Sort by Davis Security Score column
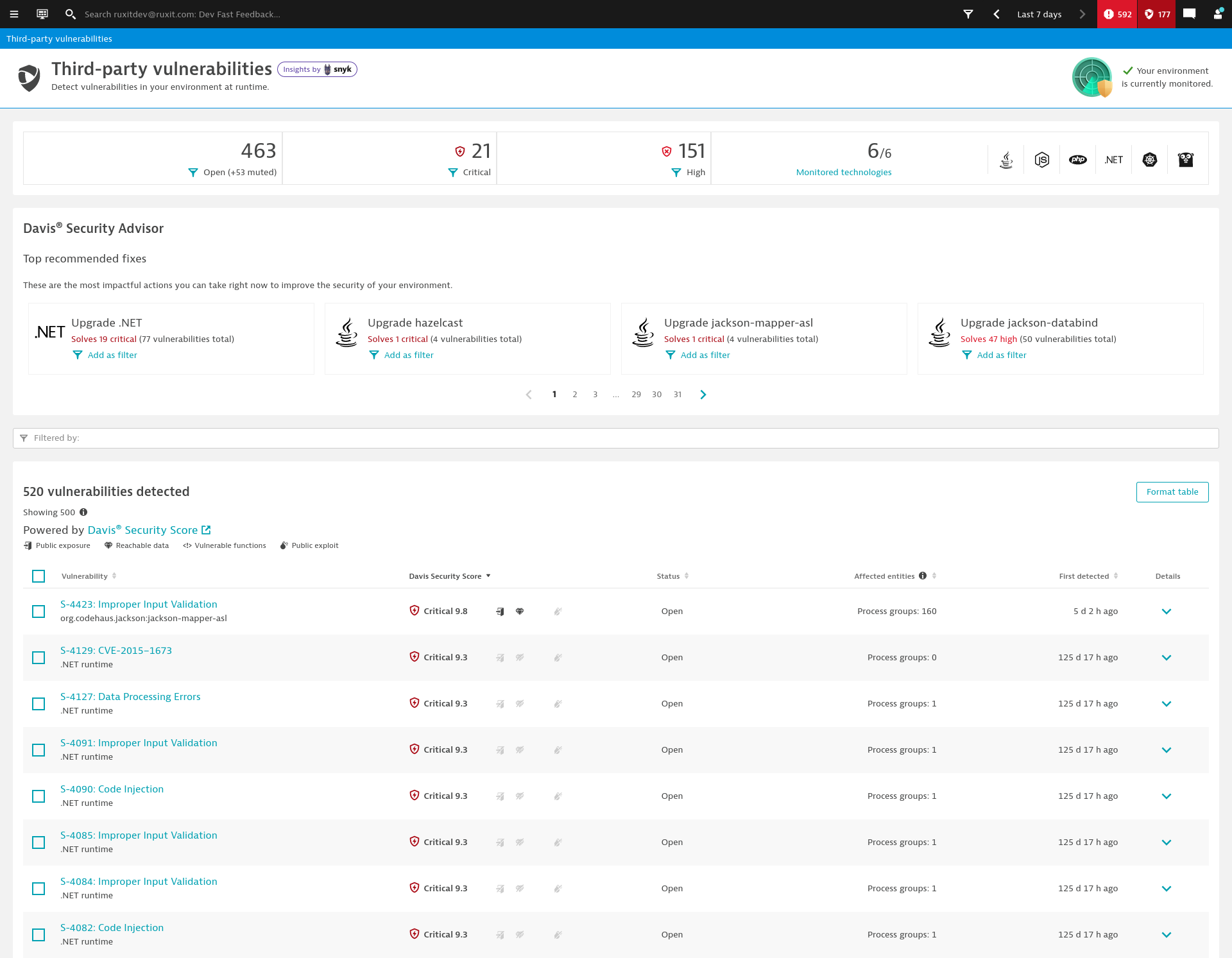This screenshot has height=958, width=1232. coord(449,576)
